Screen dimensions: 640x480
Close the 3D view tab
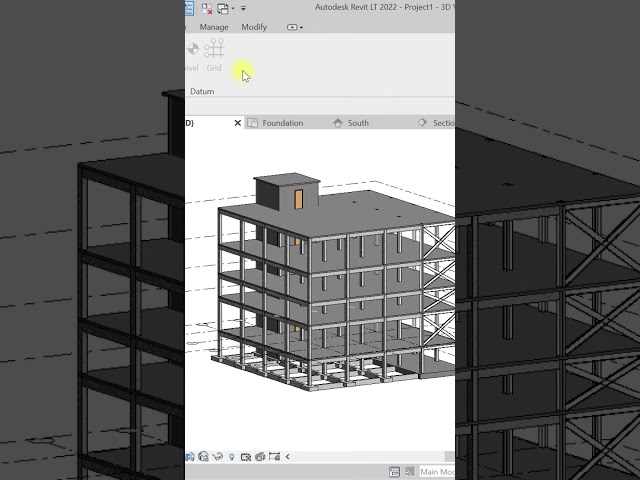click(x=238, y=123)
